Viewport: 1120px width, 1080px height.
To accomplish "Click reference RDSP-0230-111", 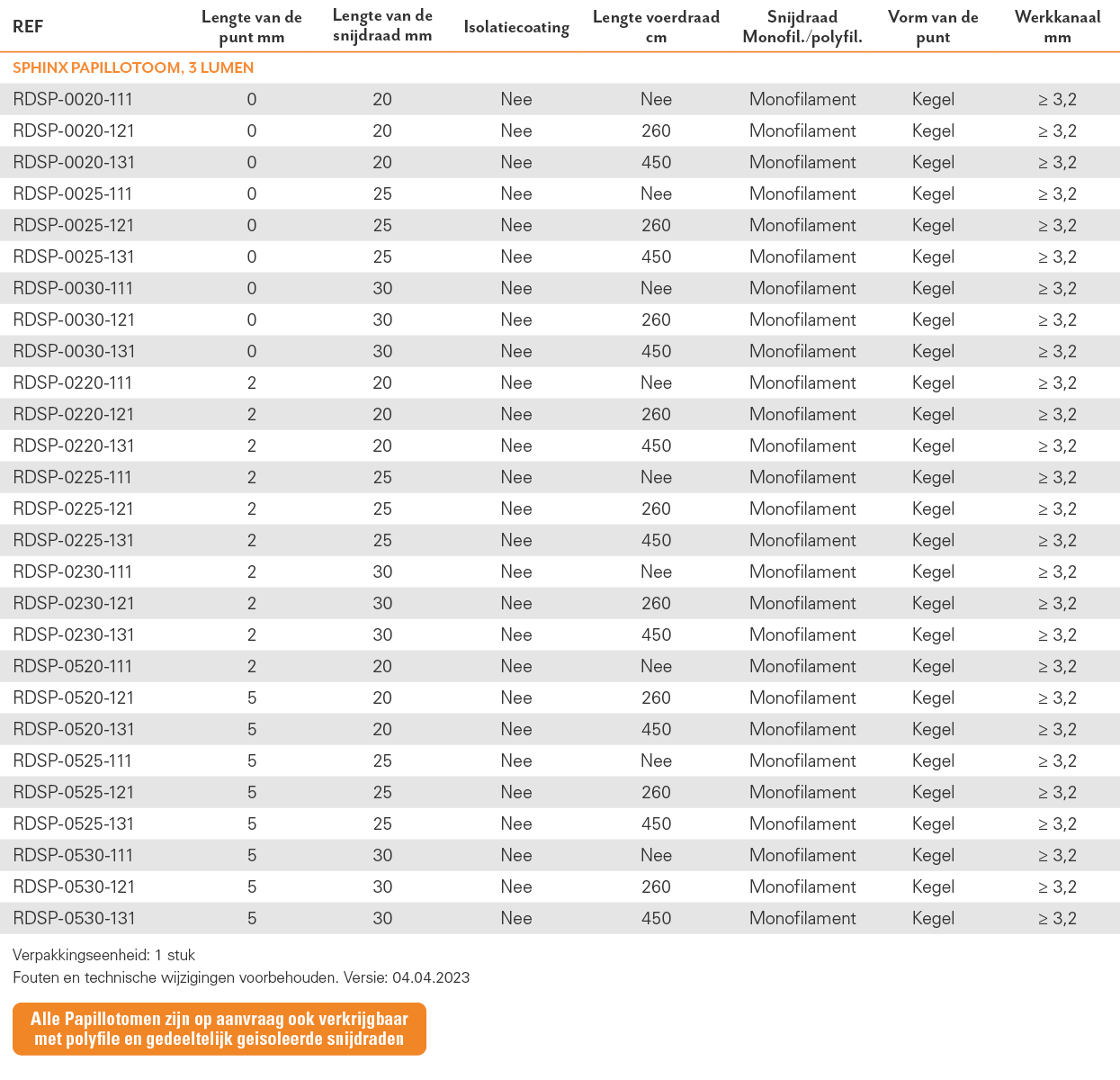I will tap(73, 571).
